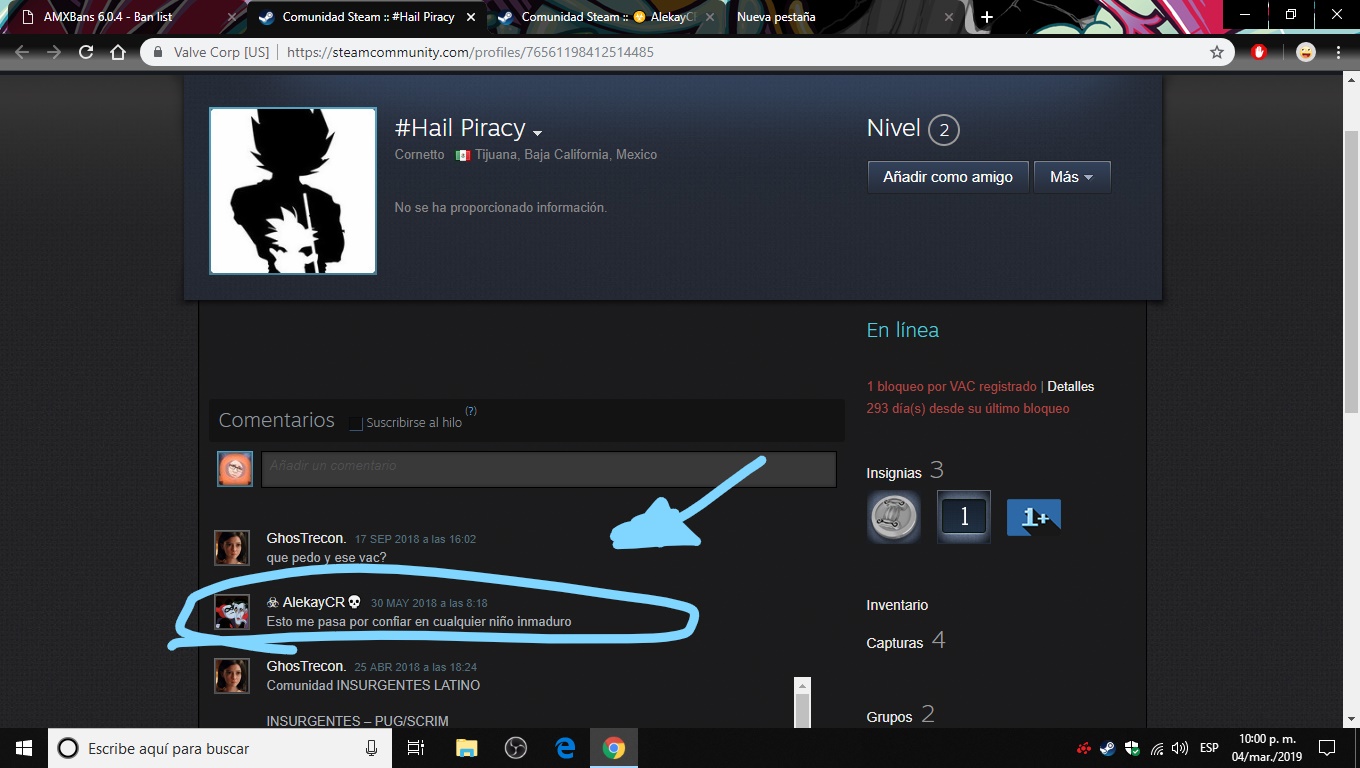Open the VAC ban Detalles link
1360x768 pixels.
[1070, 386]
